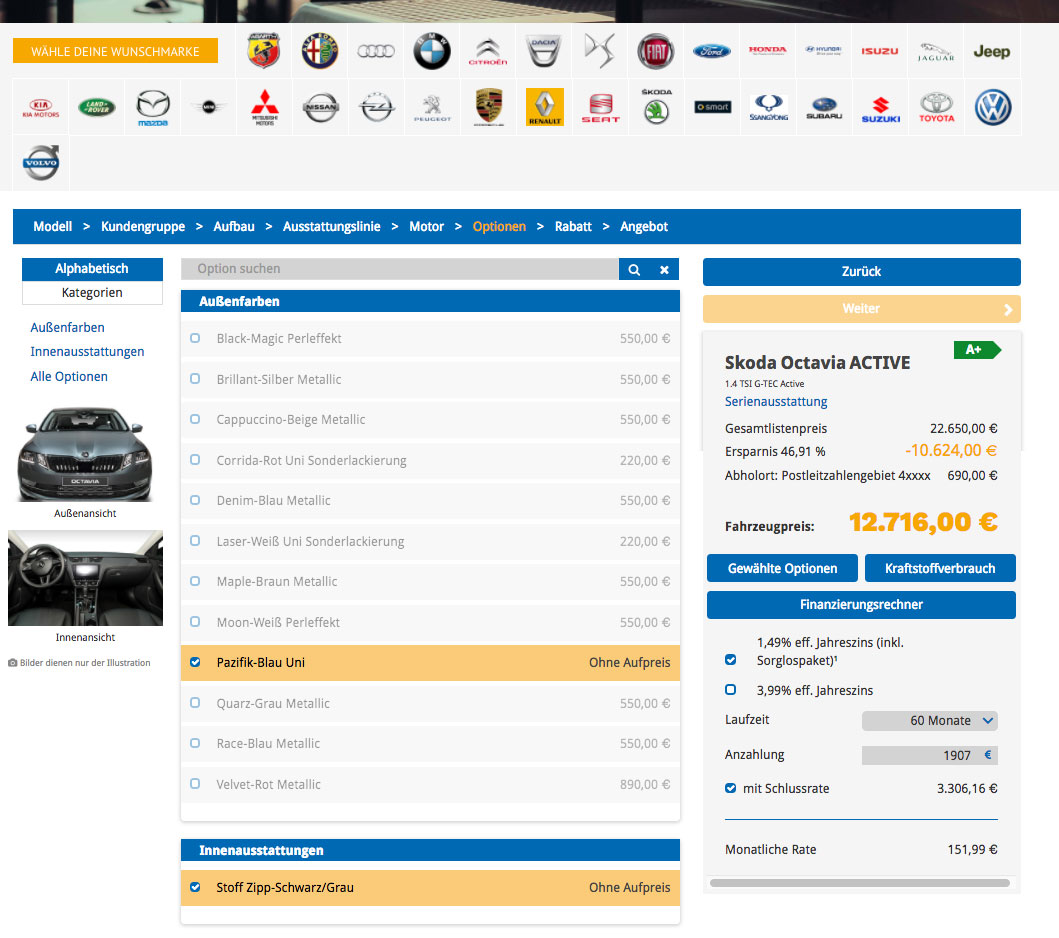Uncheck Pazifik-Blau Uni color option
1059x938 pixels.
195,662
